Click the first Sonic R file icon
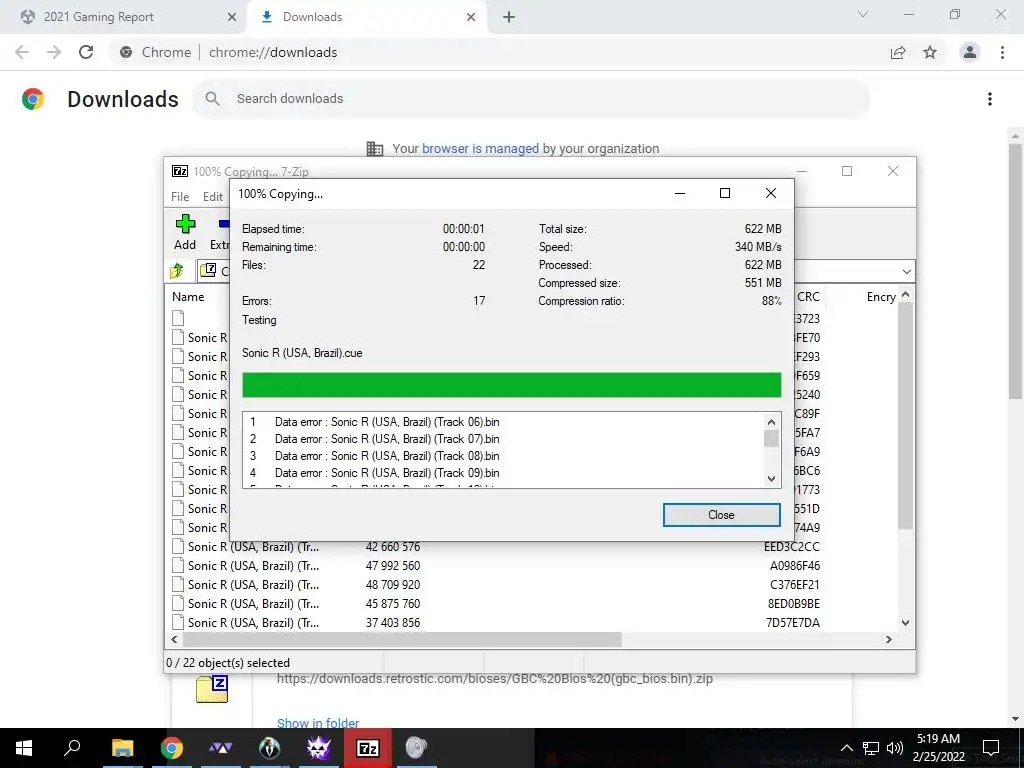 click(x=178, y=338)
